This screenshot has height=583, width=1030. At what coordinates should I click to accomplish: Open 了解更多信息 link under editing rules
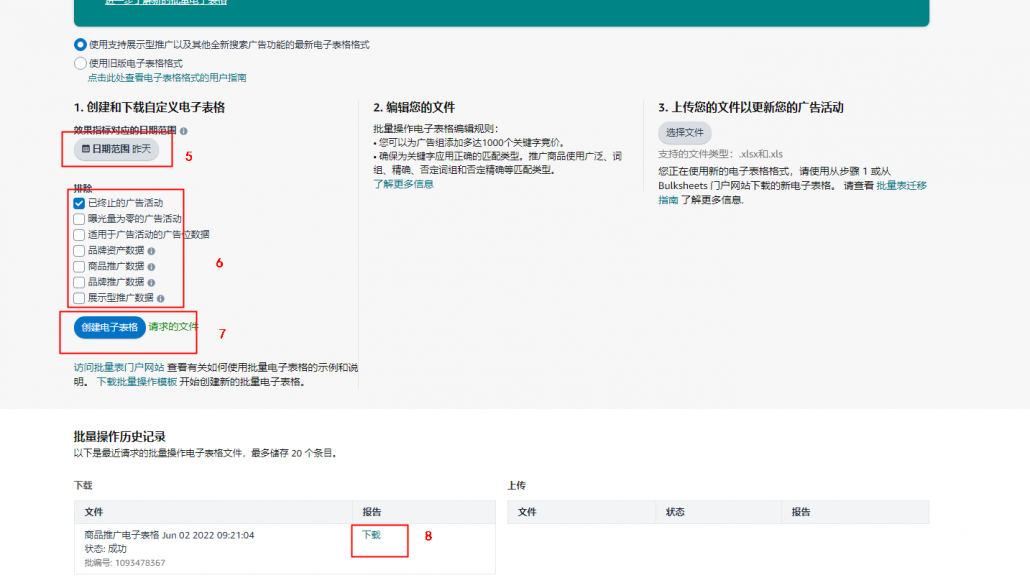403,184
